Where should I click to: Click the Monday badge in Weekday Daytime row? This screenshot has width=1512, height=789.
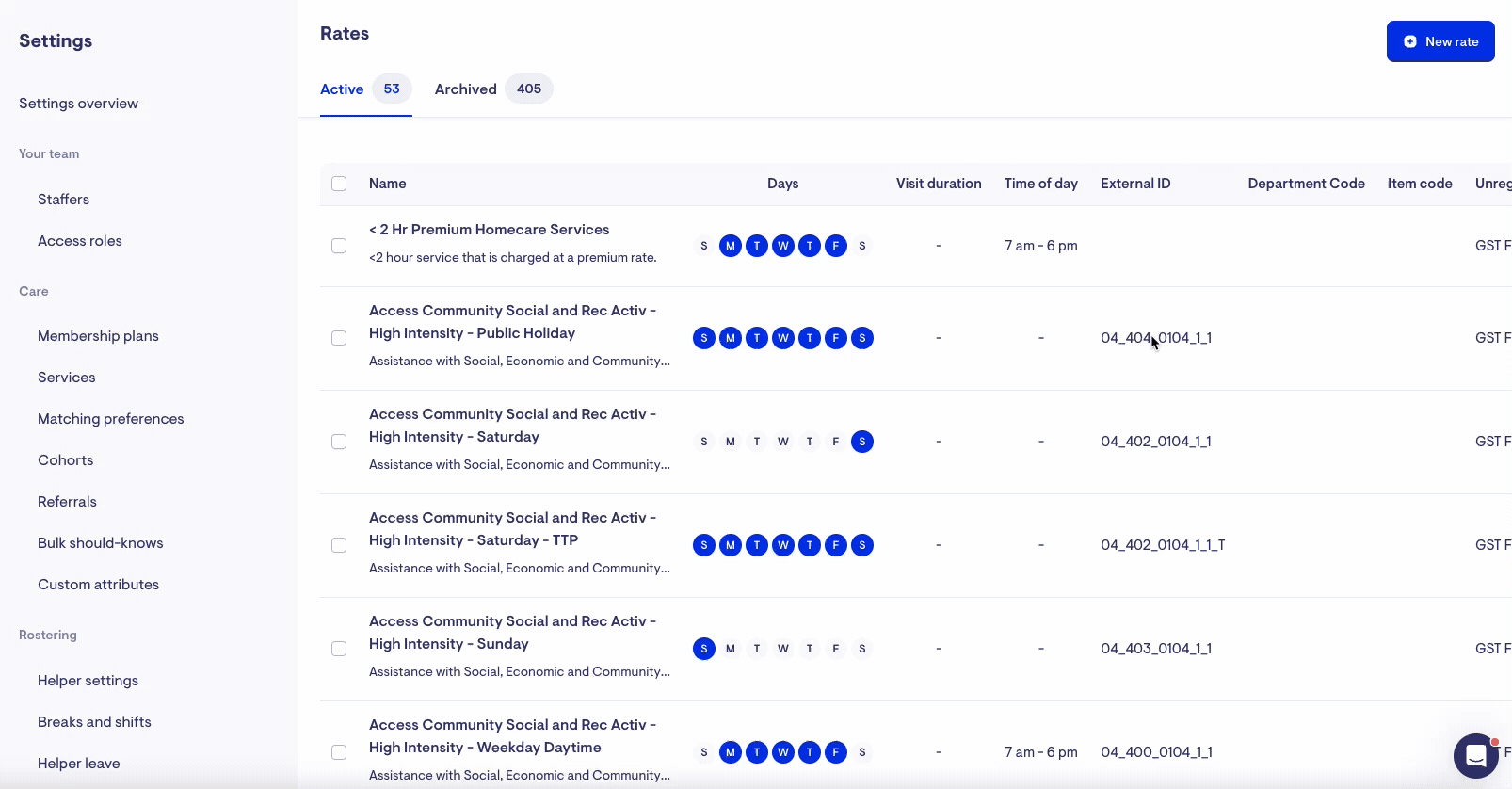tap(731, 752)
